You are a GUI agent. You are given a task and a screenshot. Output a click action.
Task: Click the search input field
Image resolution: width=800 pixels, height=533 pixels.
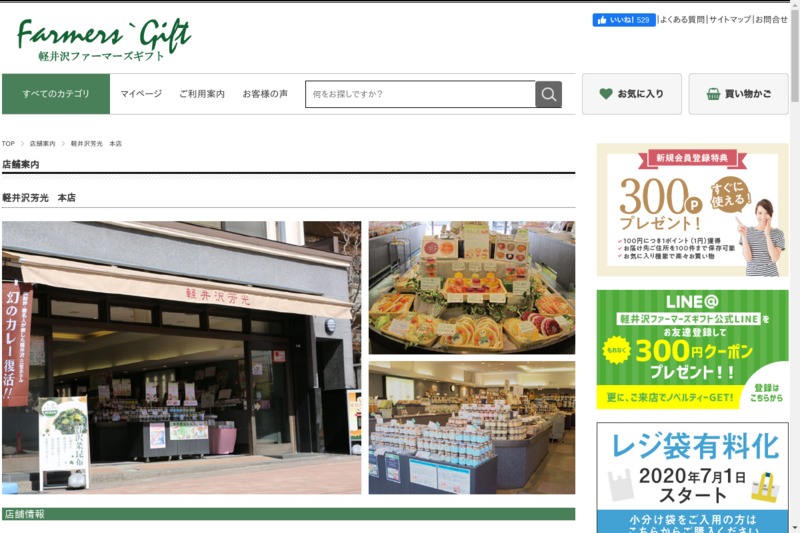420,94
